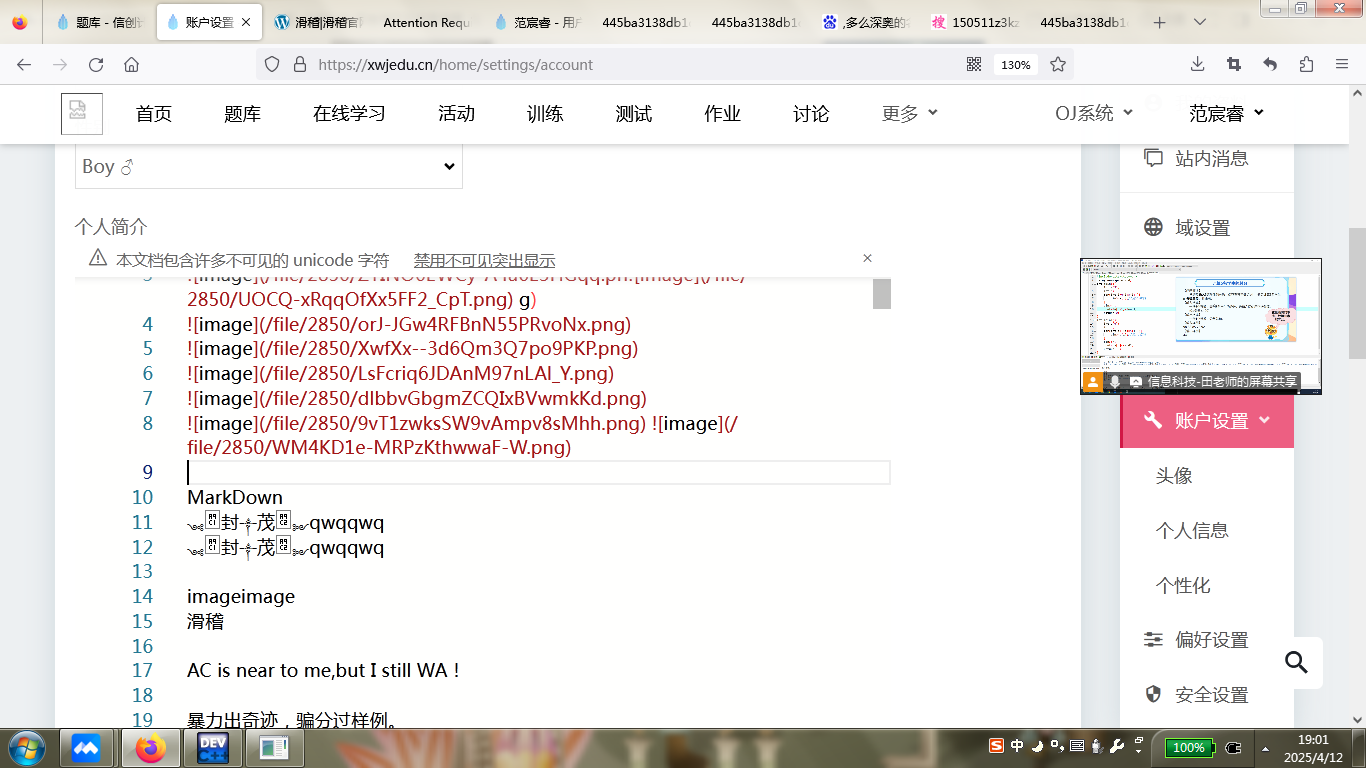
Task: Click the magnifier search floating button
Action: 1296,662
